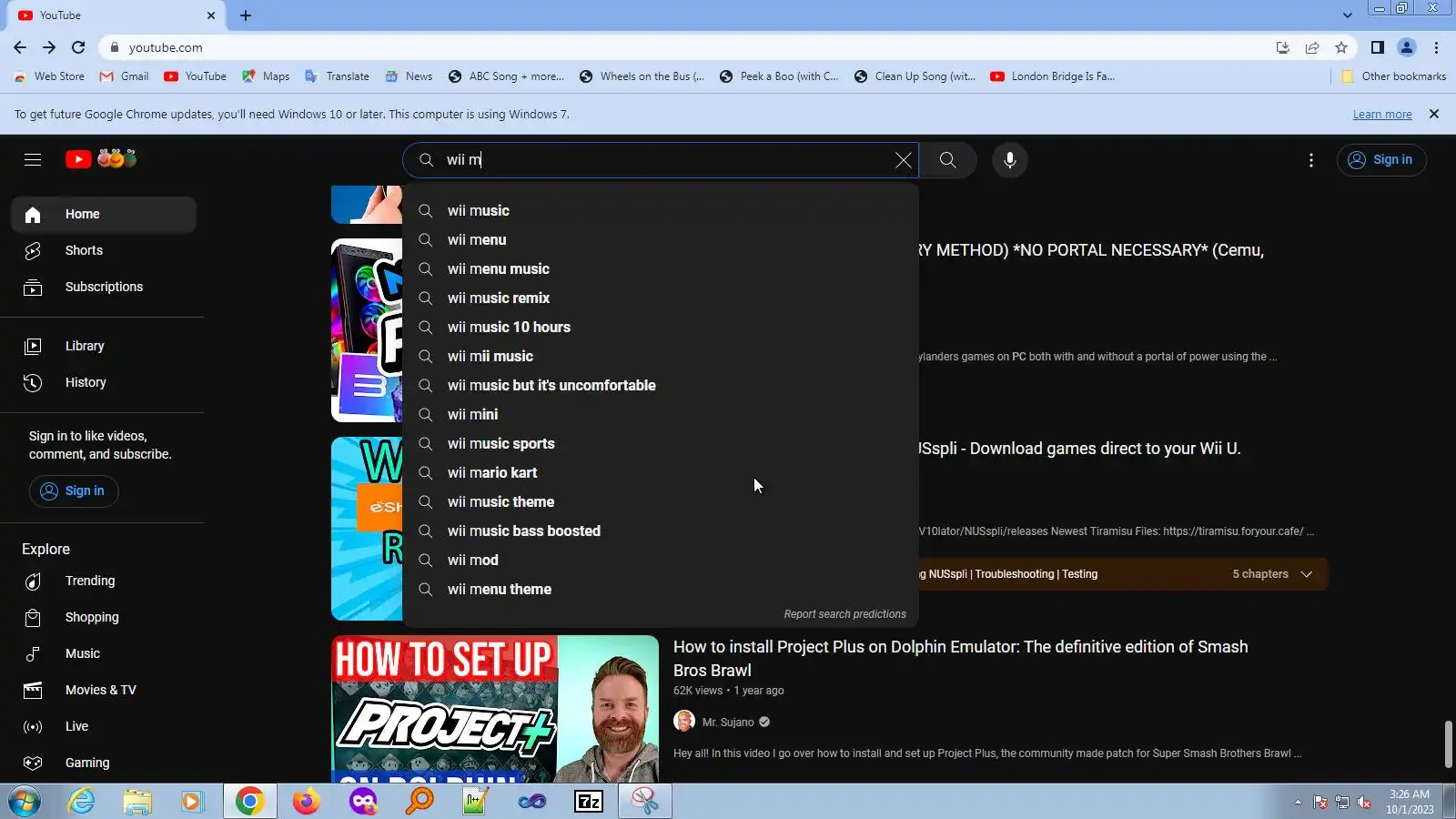The height and width of the screenshot is (819, 1456).
Task: Dismiss the Chrome update notification bar
Action: 1434,115
